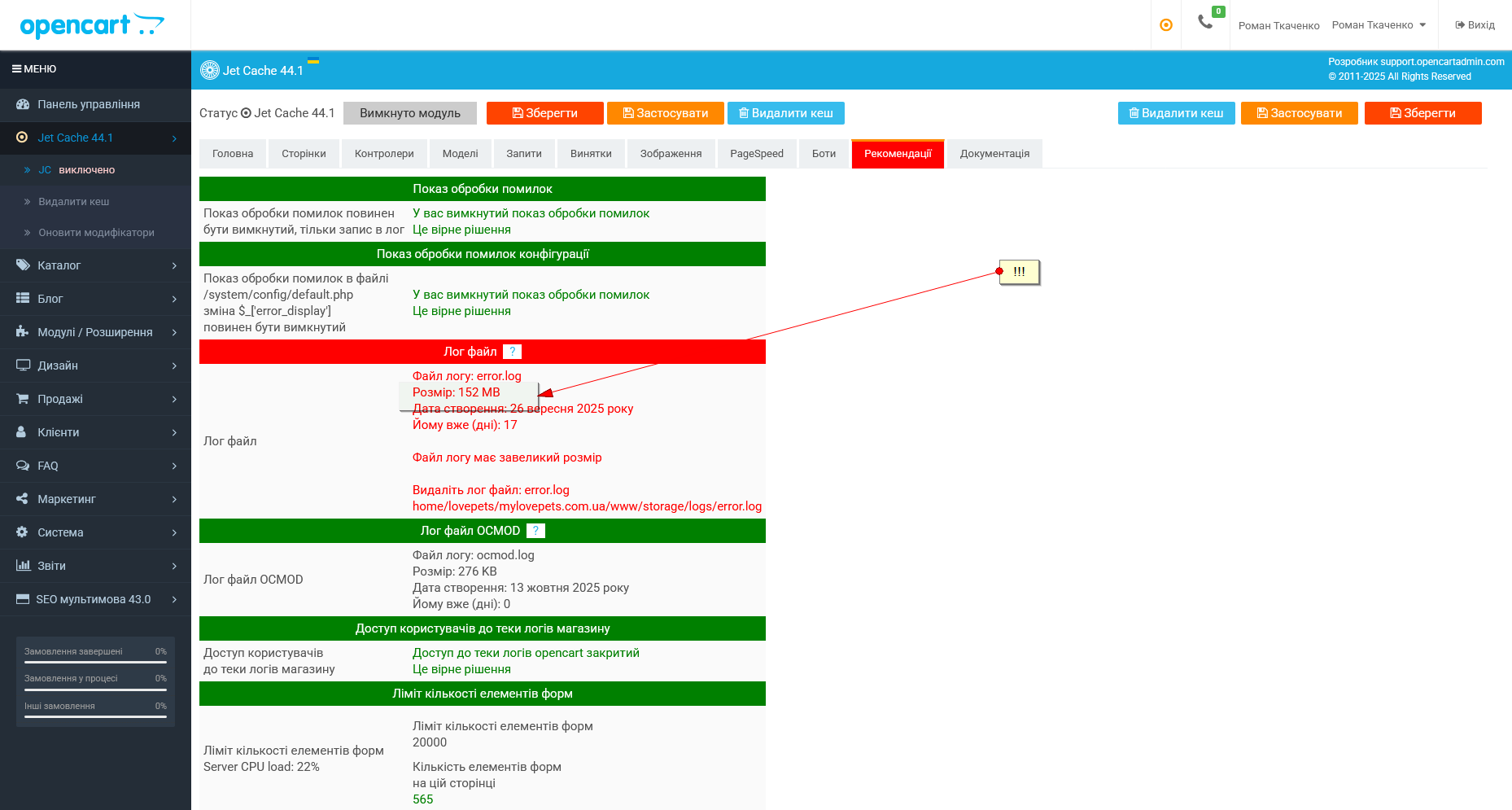The height and width of the screenshot is (810, 1512).
Task: Toggle the sidebar with the МЕНЮ hamburger icon
Action: point(16,69)
